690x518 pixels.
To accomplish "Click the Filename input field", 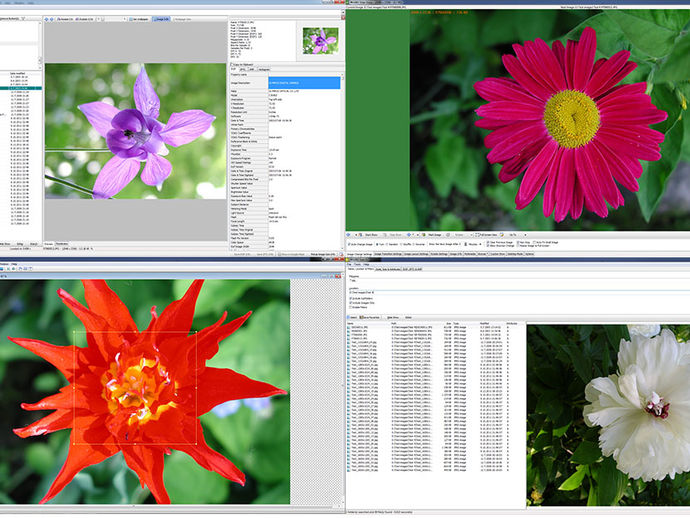I will pos(519,280).
